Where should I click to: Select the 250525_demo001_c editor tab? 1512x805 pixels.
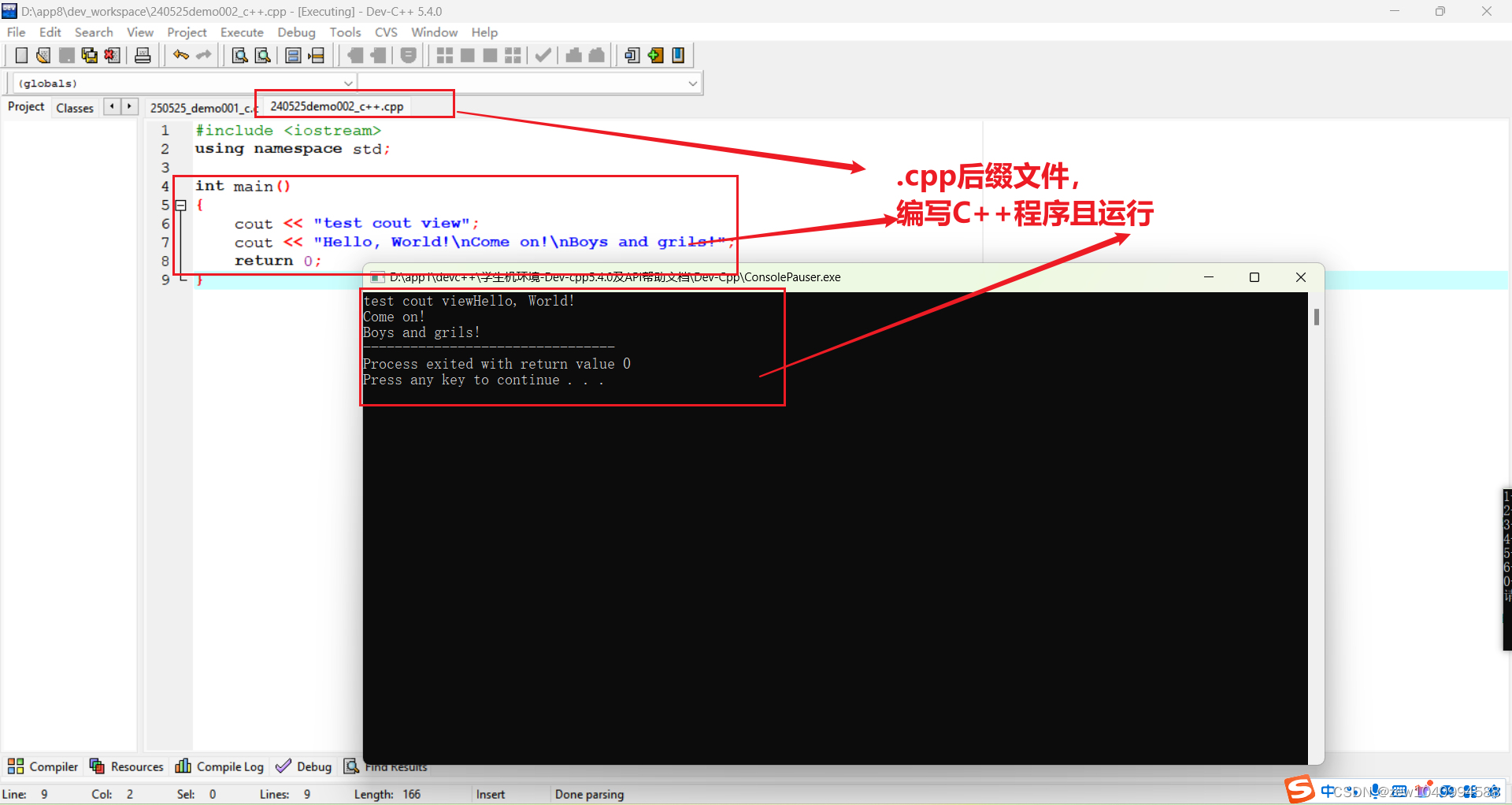click(x=202, y=108)
